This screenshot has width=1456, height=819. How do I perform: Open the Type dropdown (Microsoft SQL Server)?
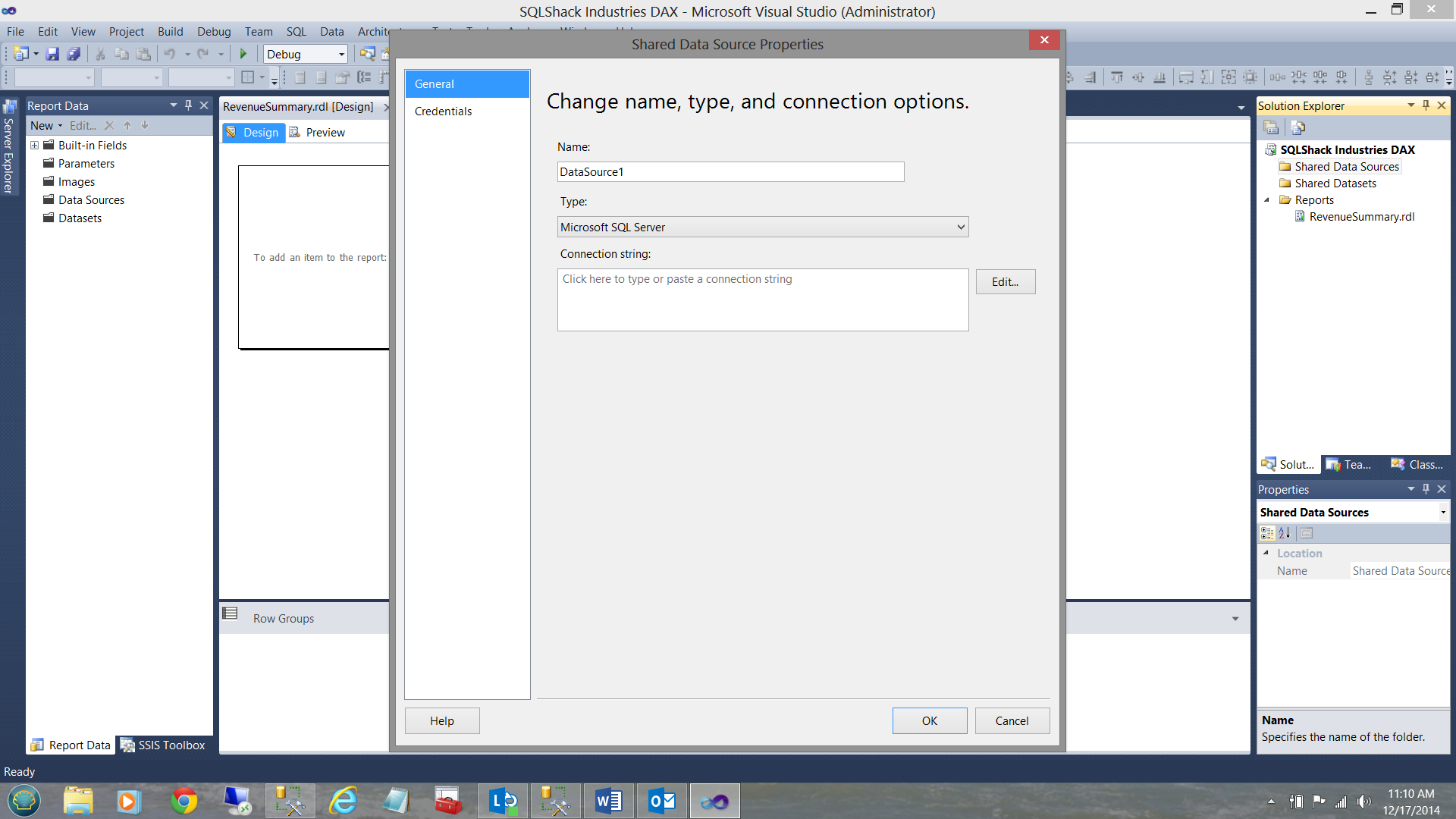pos(762,227)
